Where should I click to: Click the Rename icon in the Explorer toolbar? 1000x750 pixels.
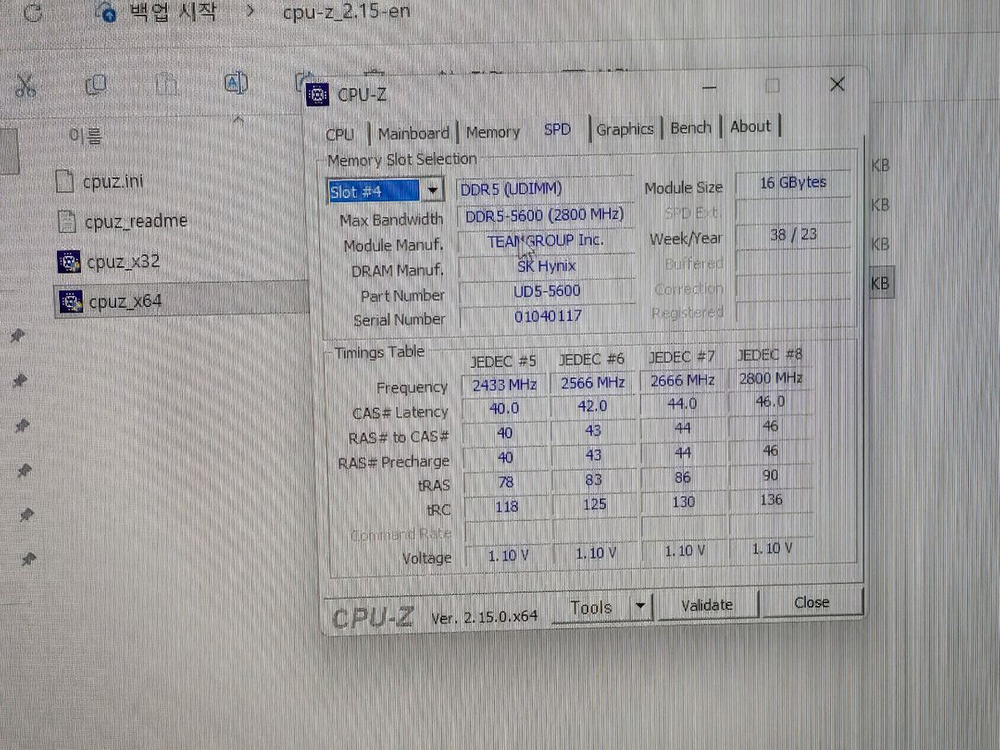(x=237, y=85)
